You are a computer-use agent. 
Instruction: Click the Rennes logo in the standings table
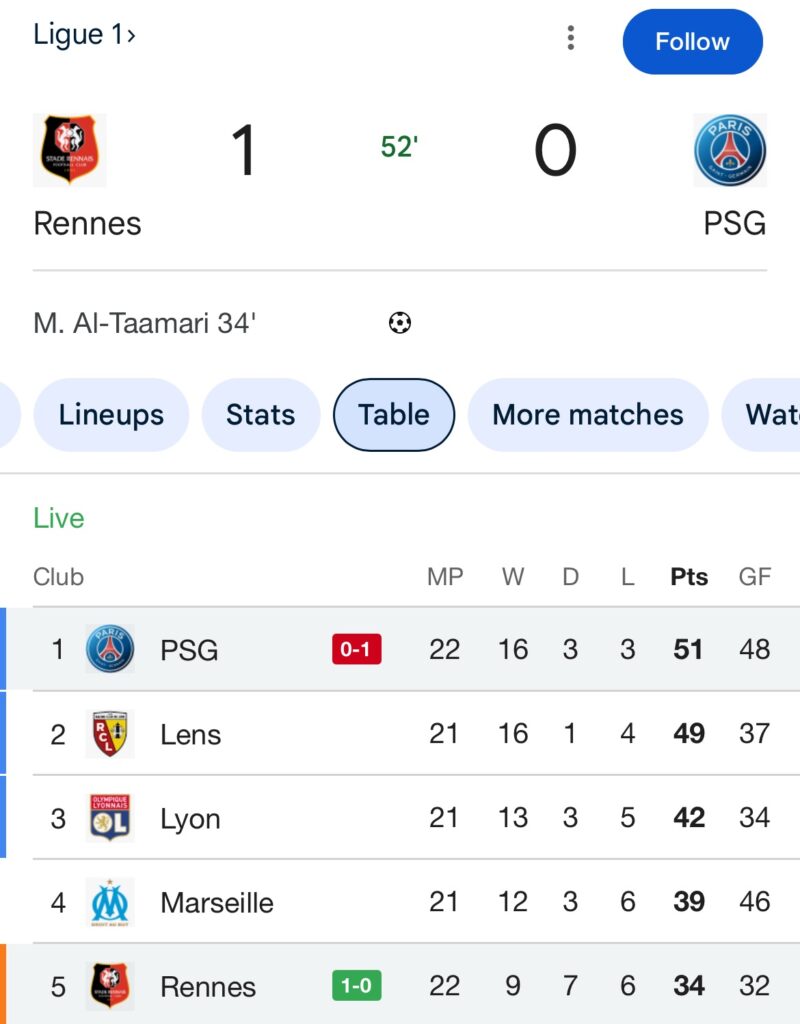pos(110,986)
